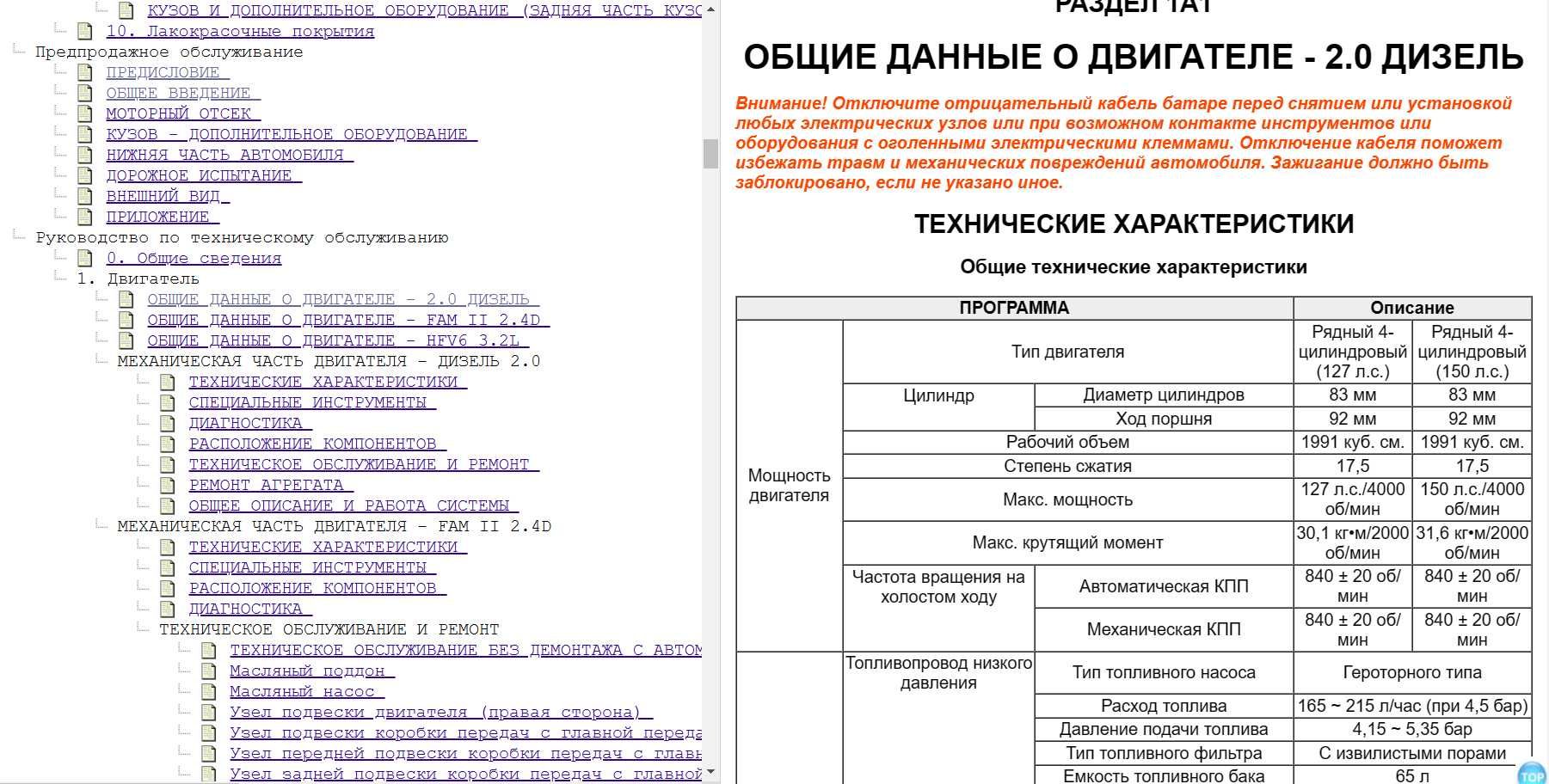
Task: Click page icon beside ОБЩИЕ ДАННЫЕ О ДВИГАТЕЛЕ - FAM II 2.4D
Action: tap(126, 320)
